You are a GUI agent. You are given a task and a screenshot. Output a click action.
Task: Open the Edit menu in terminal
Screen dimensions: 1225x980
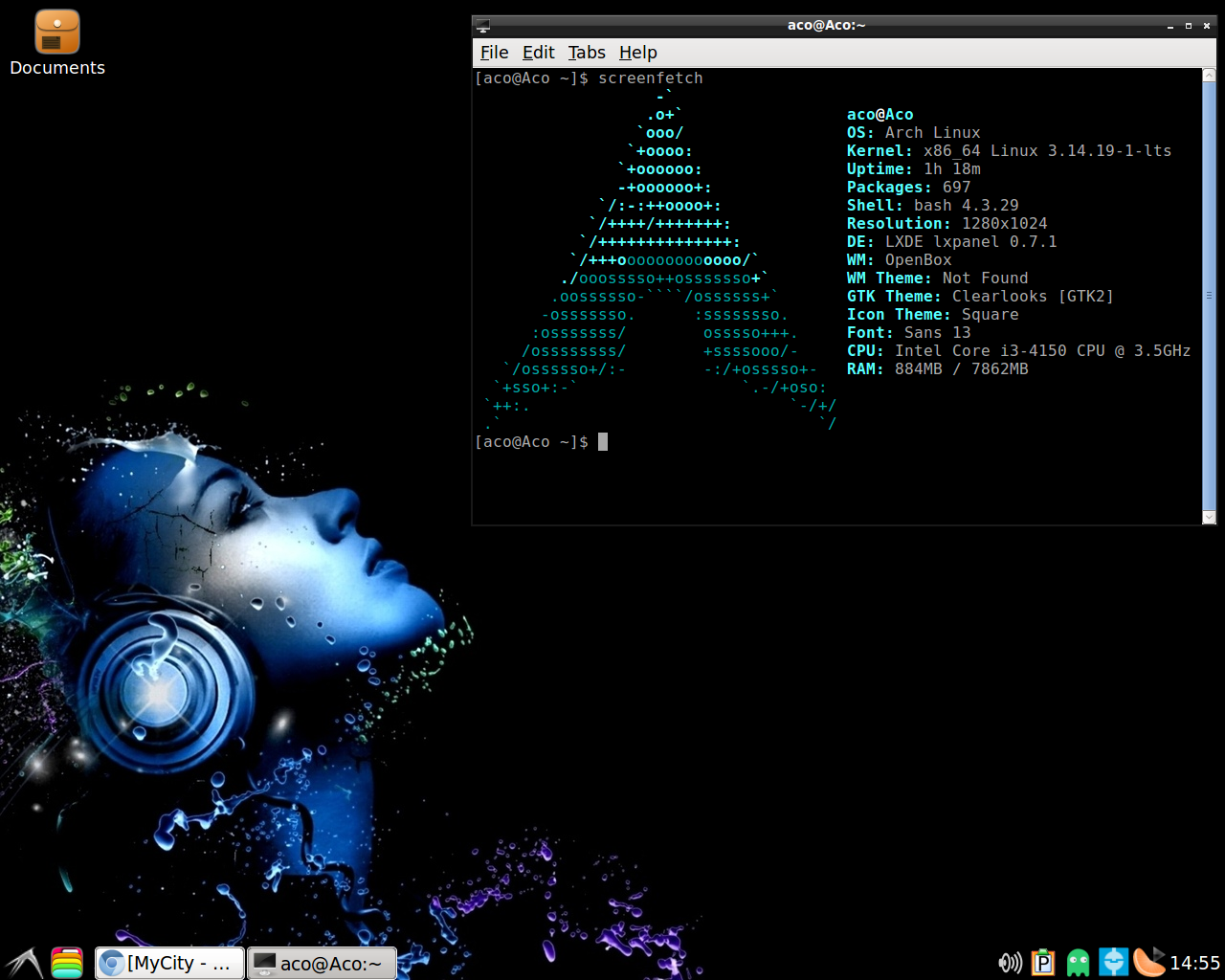[x=538, y=53]
